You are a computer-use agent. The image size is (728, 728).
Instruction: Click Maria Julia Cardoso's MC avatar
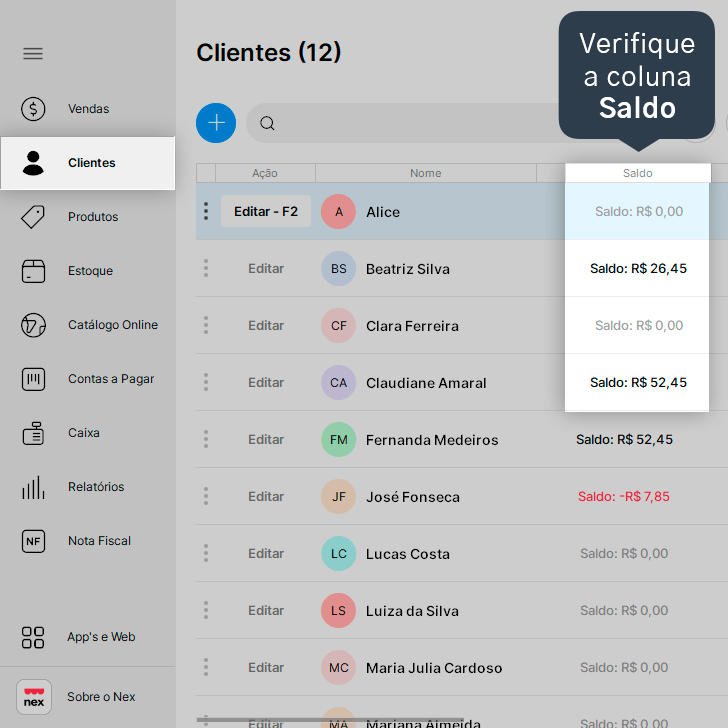click(x=338, y=668)
